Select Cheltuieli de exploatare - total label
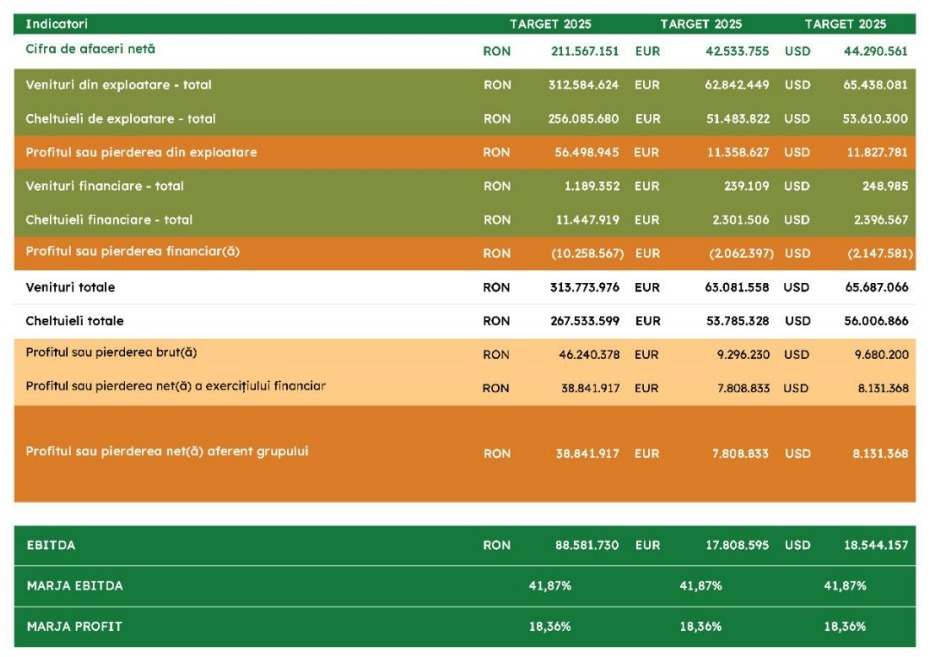The image size is (936, 657). (120, 119)
